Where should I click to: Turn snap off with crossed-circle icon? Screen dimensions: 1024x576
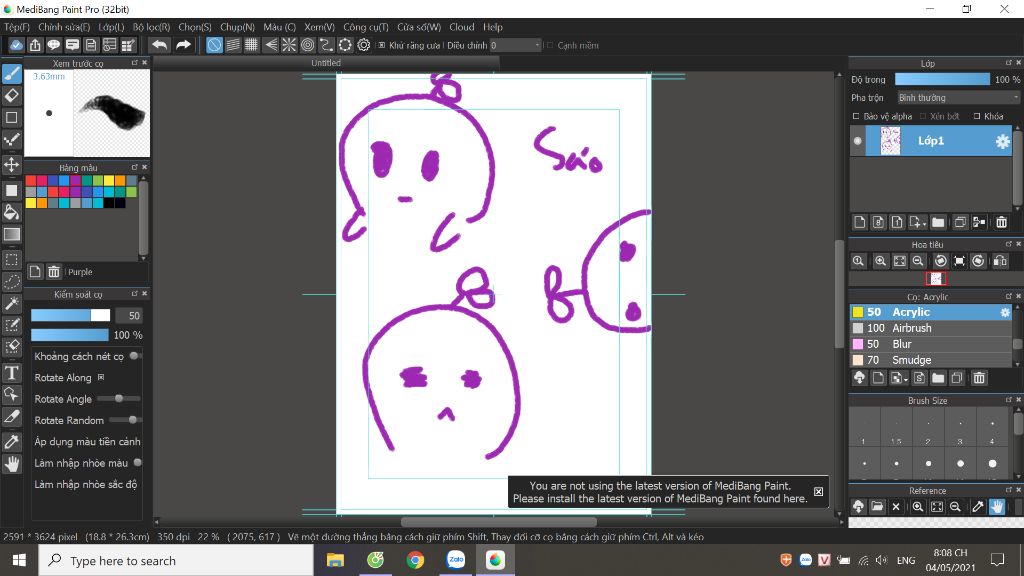pos(214,45)
